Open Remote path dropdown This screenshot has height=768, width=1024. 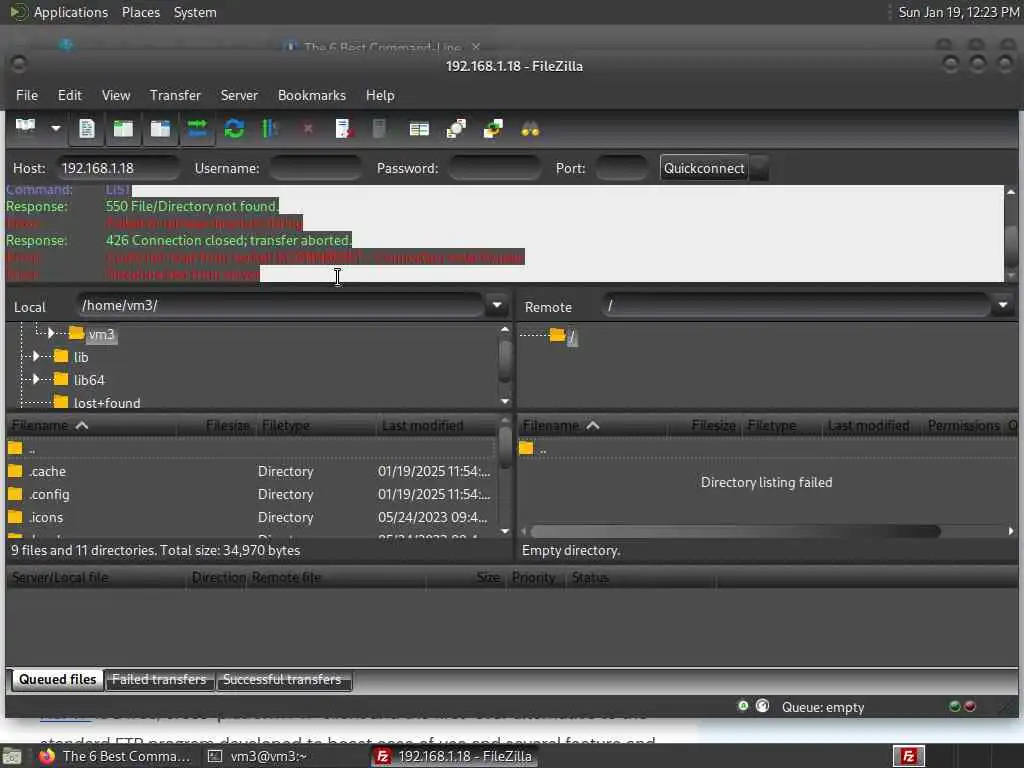1002,305
